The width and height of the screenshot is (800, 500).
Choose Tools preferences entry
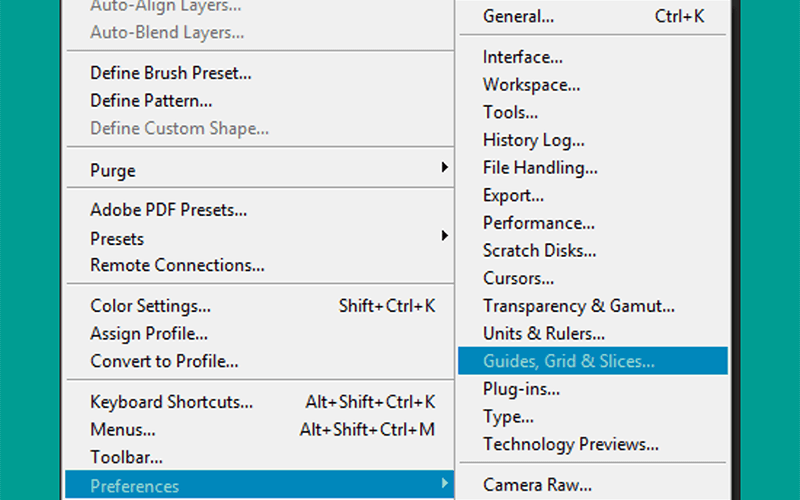[593, 112]
